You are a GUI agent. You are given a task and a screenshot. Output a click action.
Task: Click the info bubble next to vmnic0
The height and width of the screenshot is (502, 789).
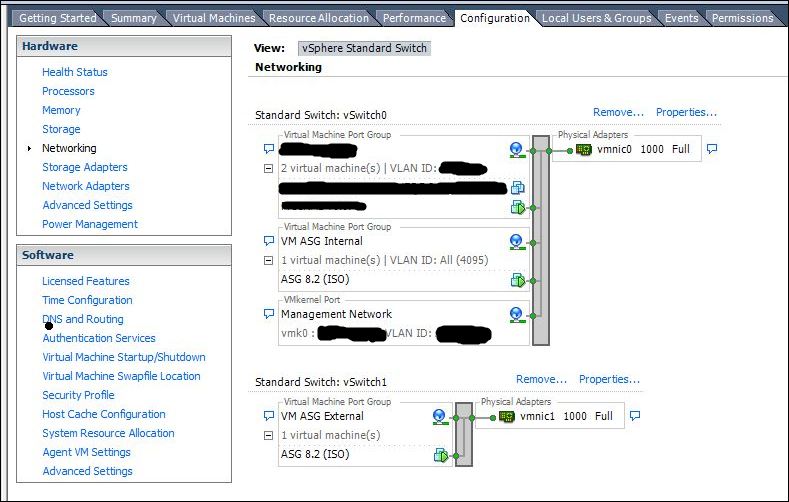point(711,149)
